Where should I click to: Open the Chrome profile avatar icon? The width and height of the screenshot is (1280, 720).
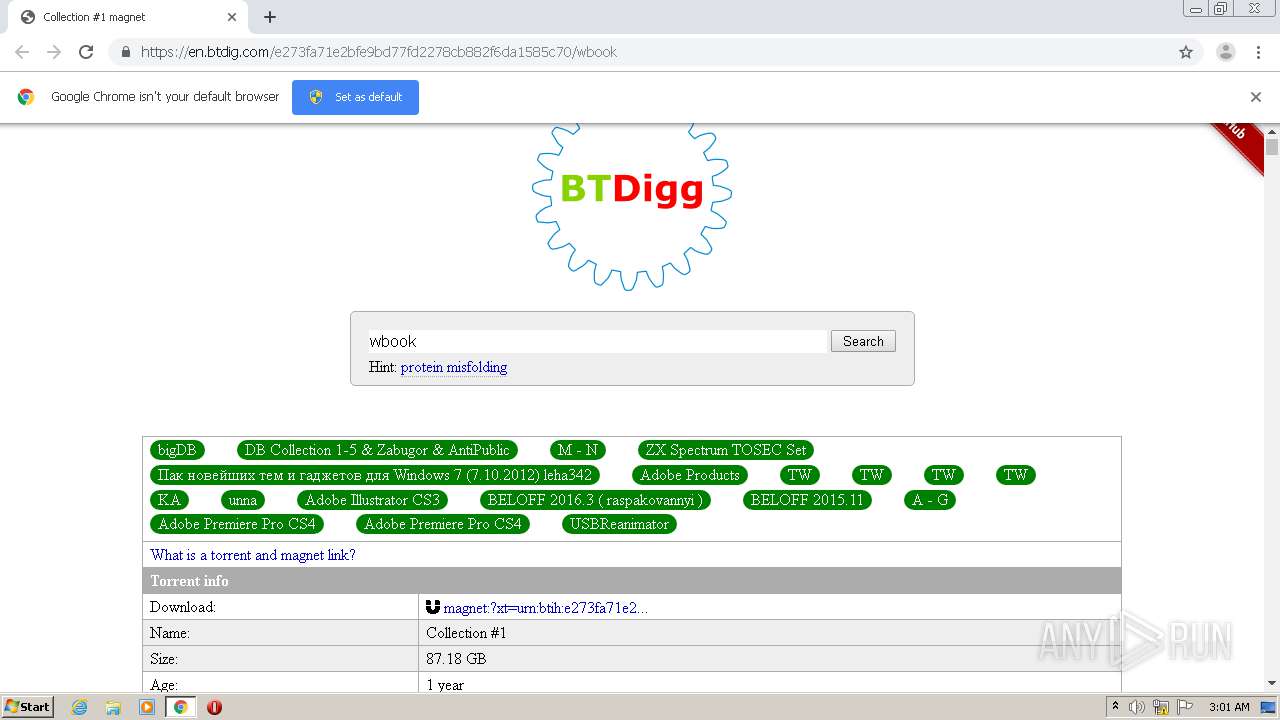pyautogui.click(x=1226, y=52)
